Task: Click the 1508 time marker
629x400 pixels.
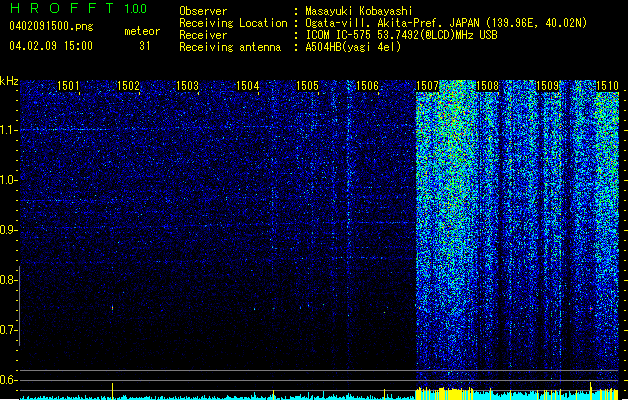Action: [x=487, y=85]
